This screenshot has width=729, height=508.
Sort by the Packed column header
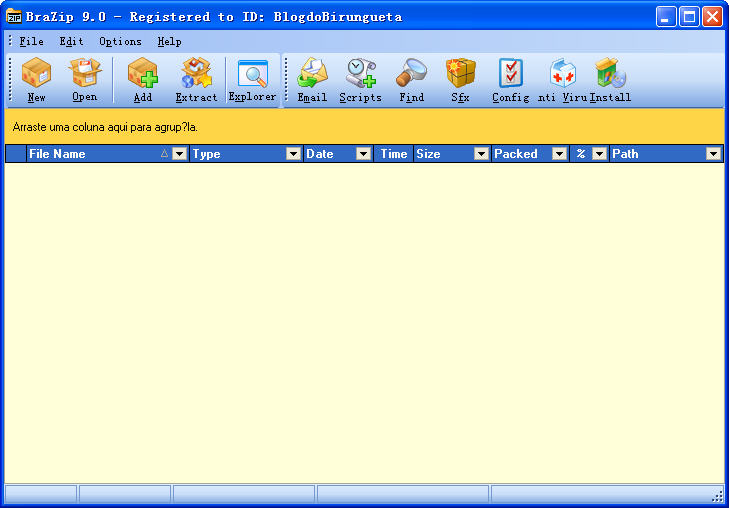tap(517, 154)
